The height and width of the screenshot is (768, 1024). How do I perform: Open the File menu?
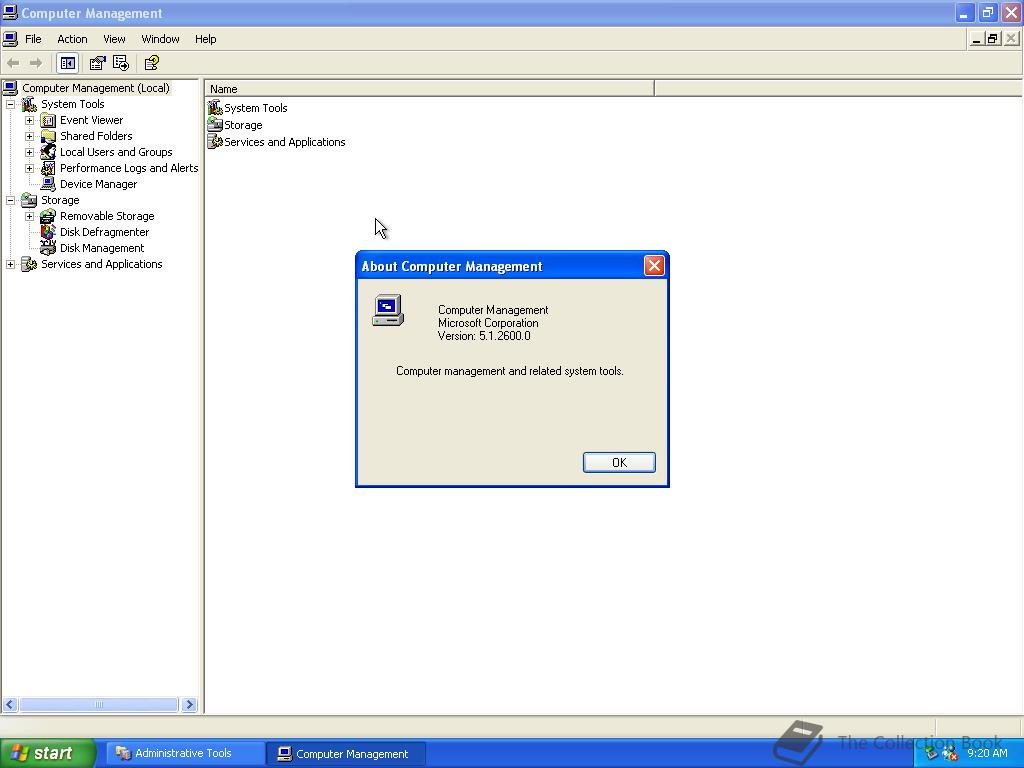click(x=33, y=39)
